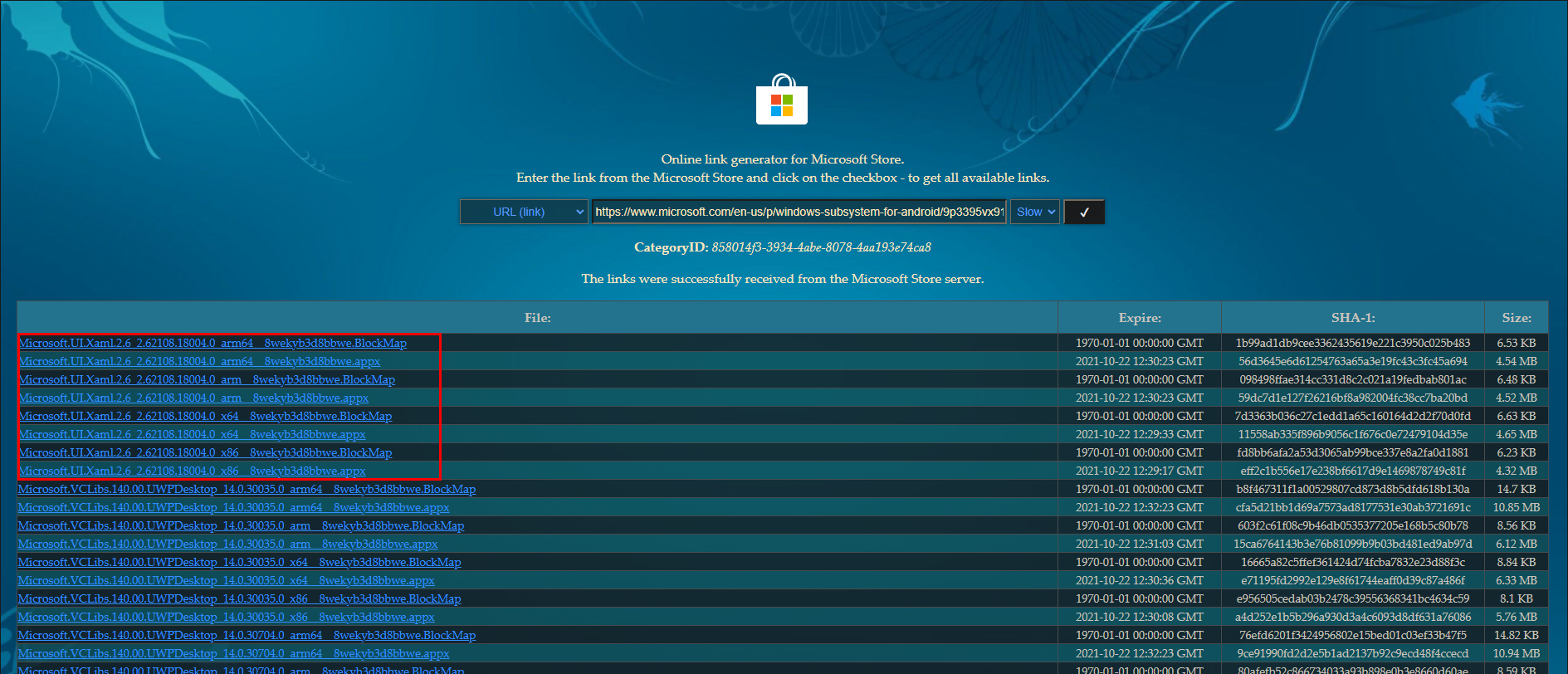1568x674 pixels.
Task: Open VCLibs UWPDesktop 14.0.30704.0 arm64 BlockMap link
Action: (x=247, y=635)
